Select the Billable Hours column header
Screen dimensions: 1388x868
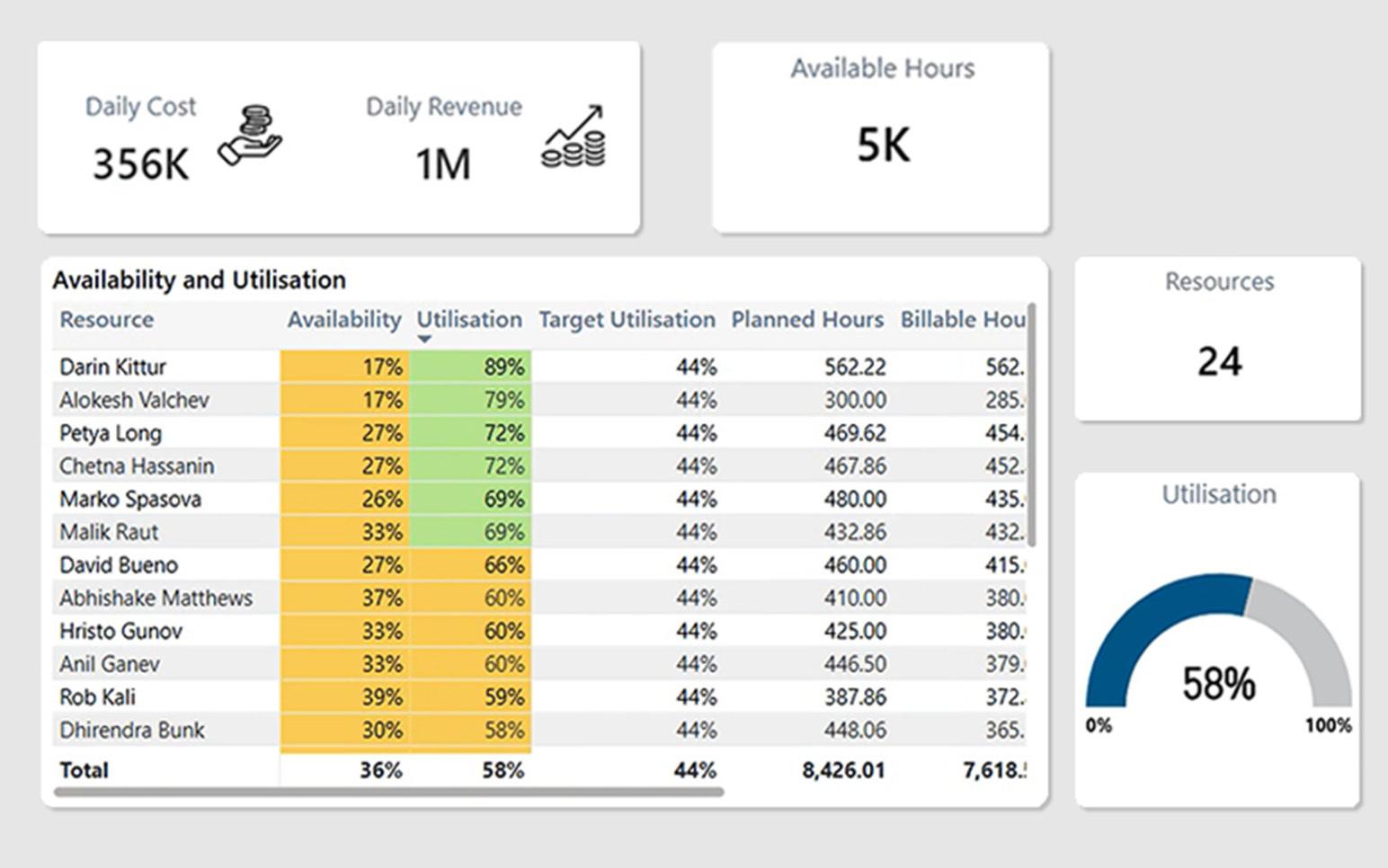click(962, 320)
